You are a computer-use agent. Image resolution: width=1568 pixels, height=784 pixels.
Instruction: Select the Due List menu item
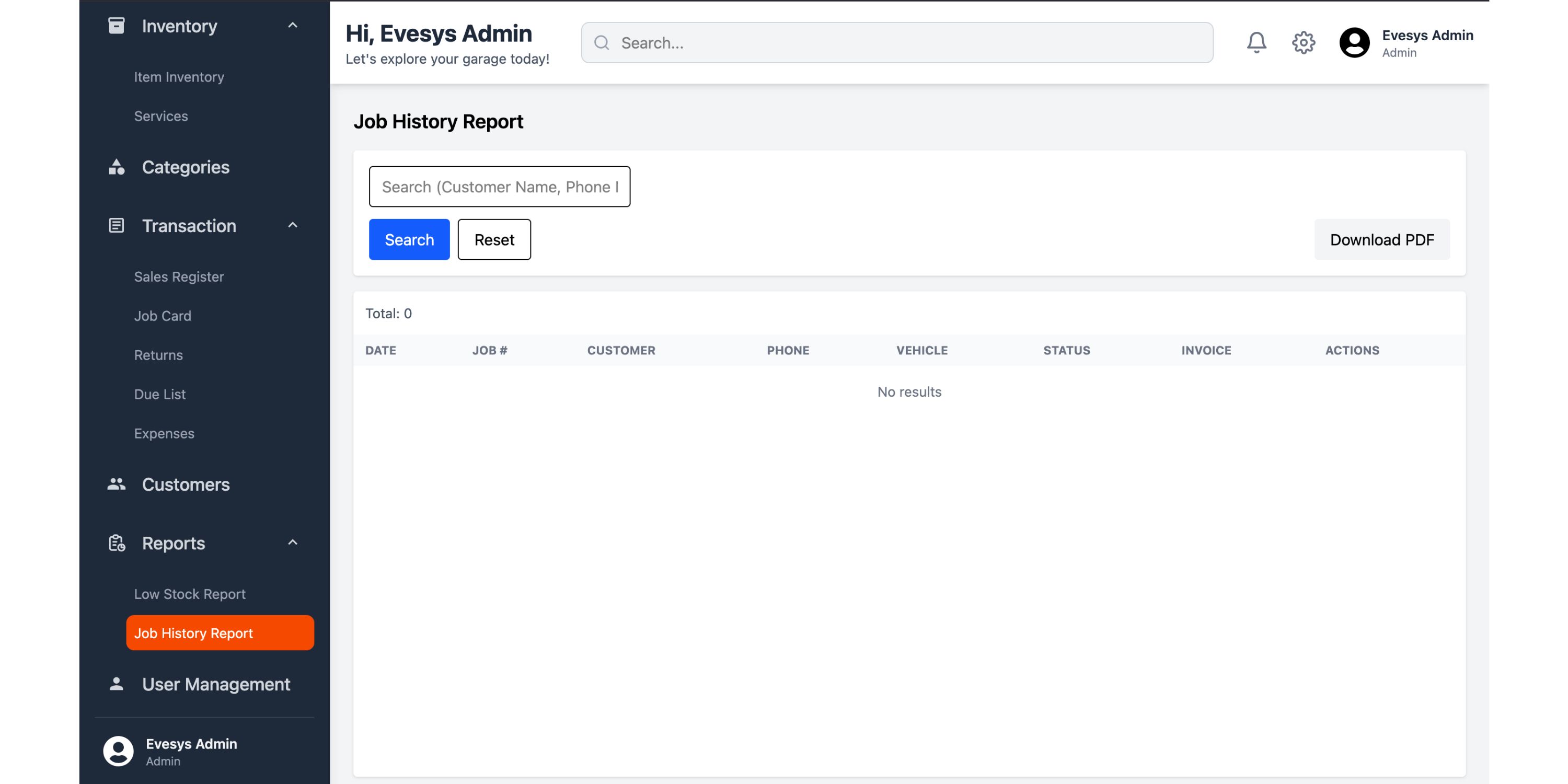[159, 395]
